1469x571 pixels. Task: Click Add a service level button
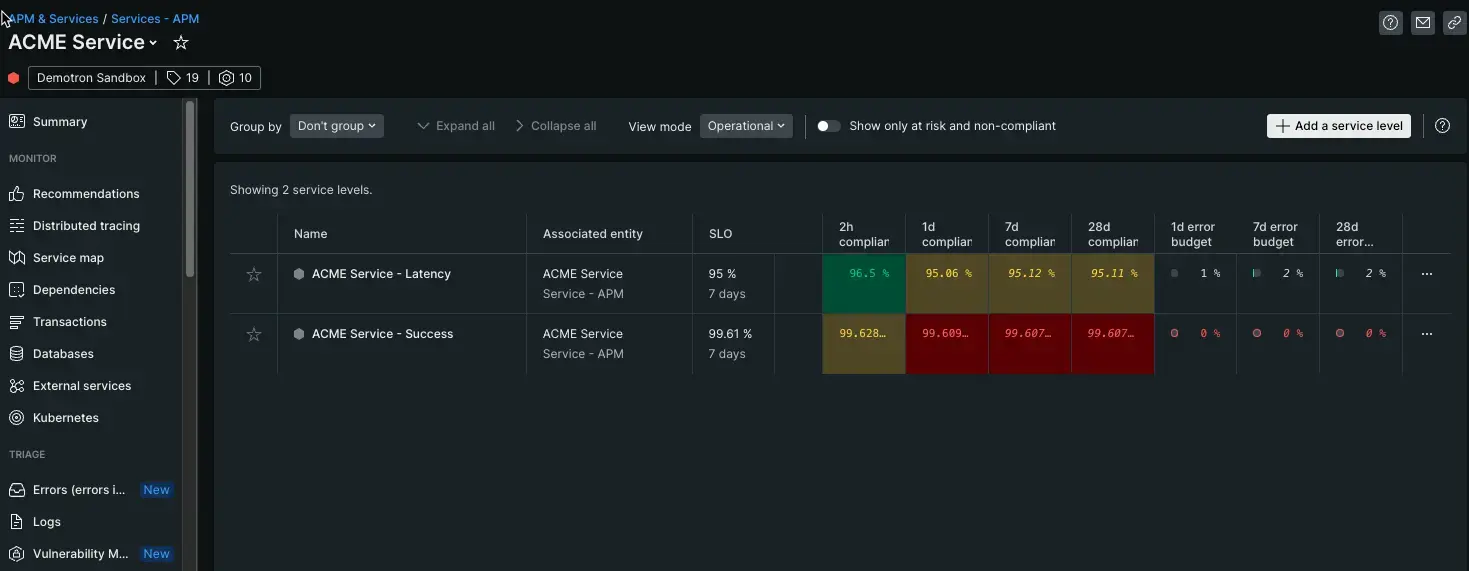pos(1338,126)
